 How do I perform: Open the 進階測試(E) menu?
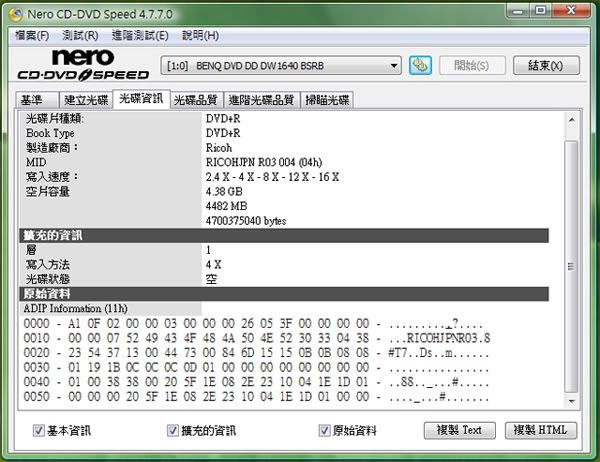coord(140,36)
